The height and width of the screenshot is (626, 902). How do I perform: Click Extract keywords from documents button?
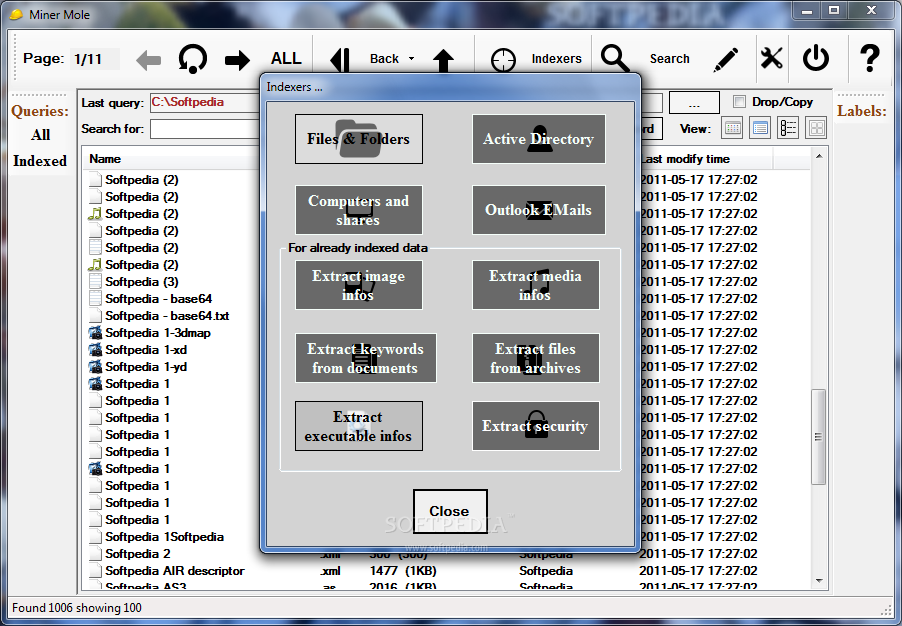tap(366, 358)
